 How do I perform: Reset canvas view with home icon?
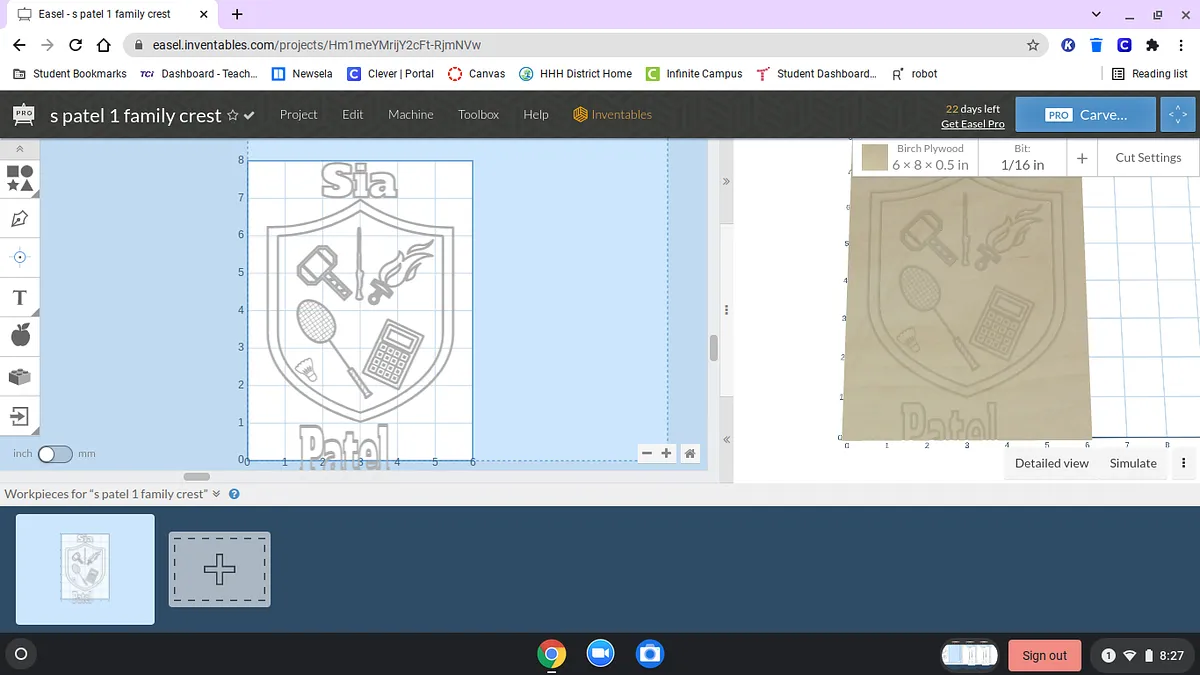coord(690,454)
